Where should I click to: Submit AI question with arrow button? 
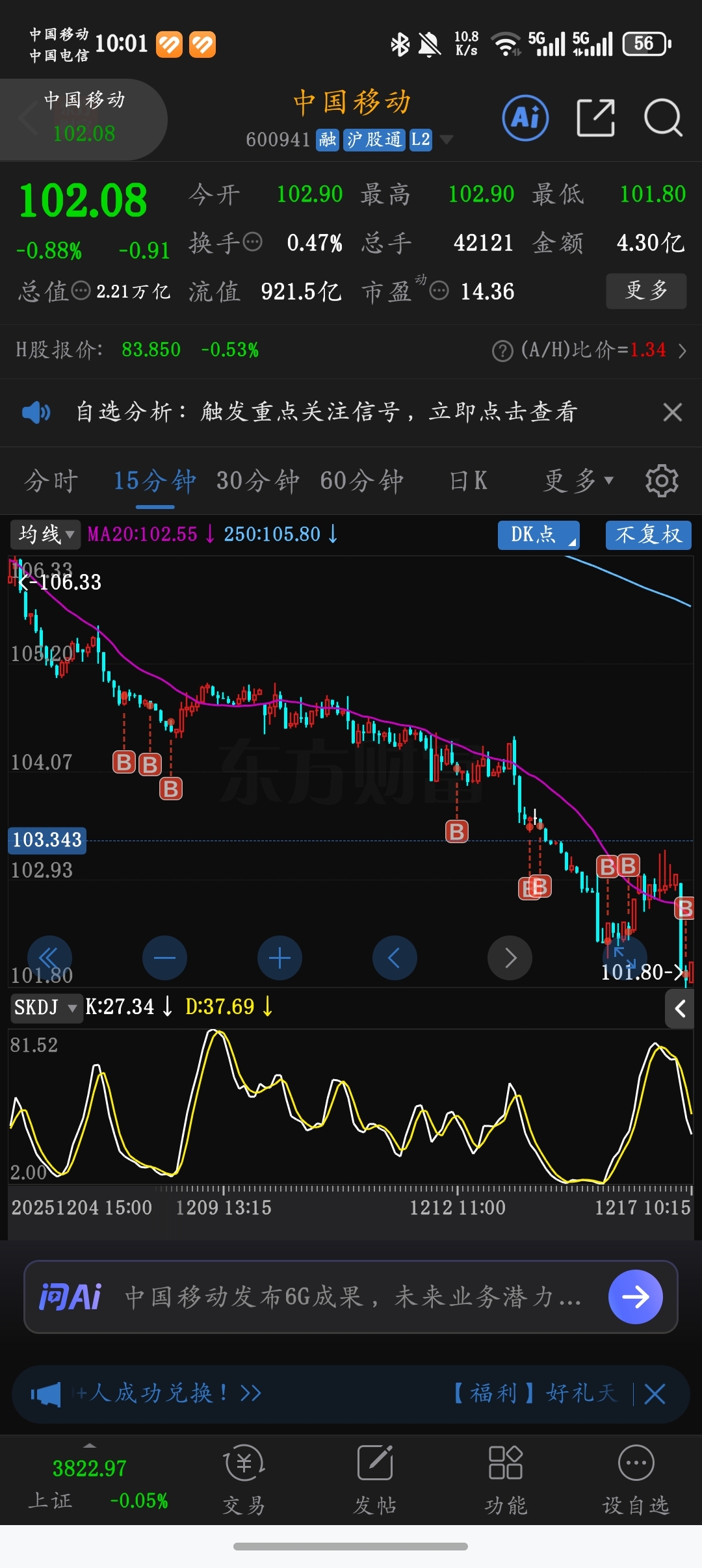pos(635,1297)
